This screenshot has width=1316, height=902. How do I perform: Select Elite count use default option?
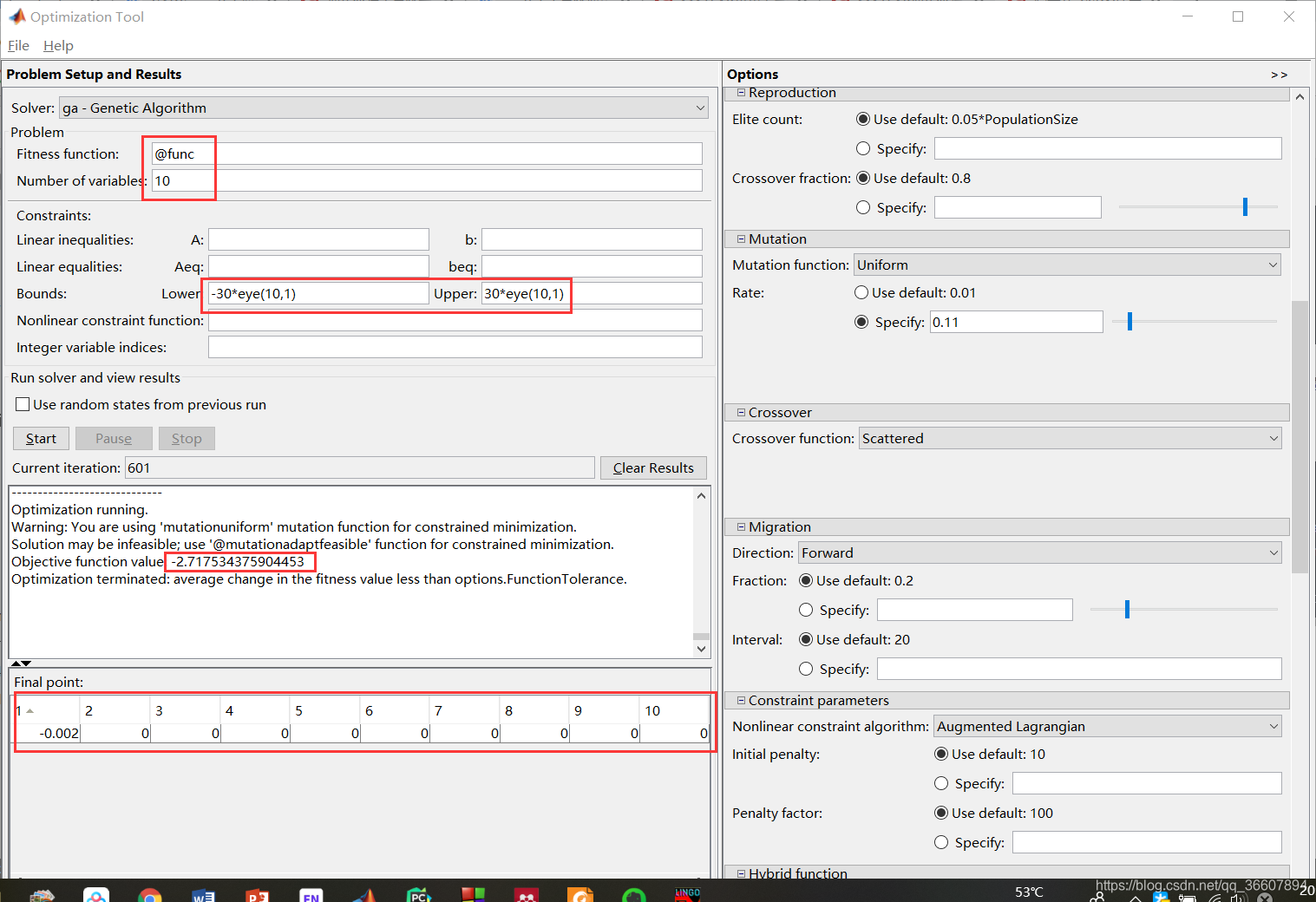click(x=863, y=119)
